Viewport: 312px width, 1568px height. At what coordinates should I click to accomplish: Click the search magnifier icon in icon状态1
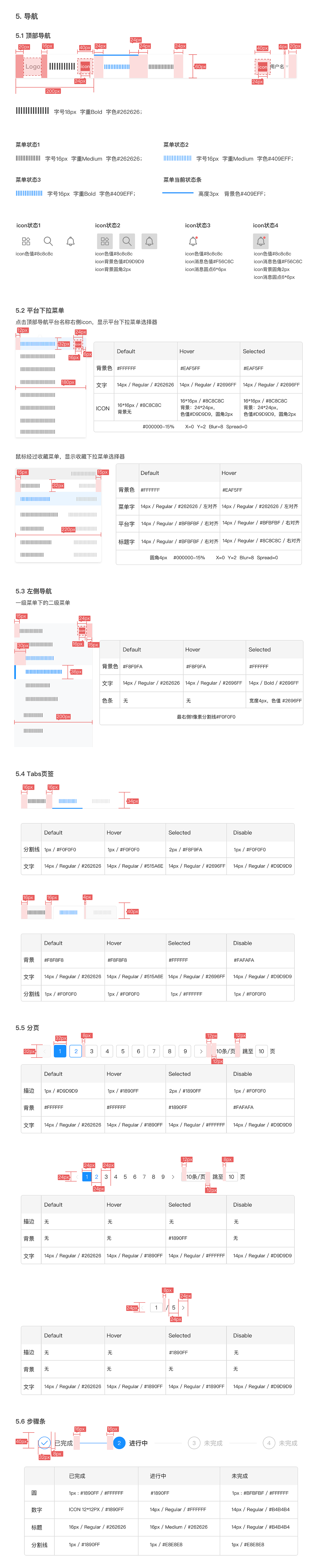point(48,241)
